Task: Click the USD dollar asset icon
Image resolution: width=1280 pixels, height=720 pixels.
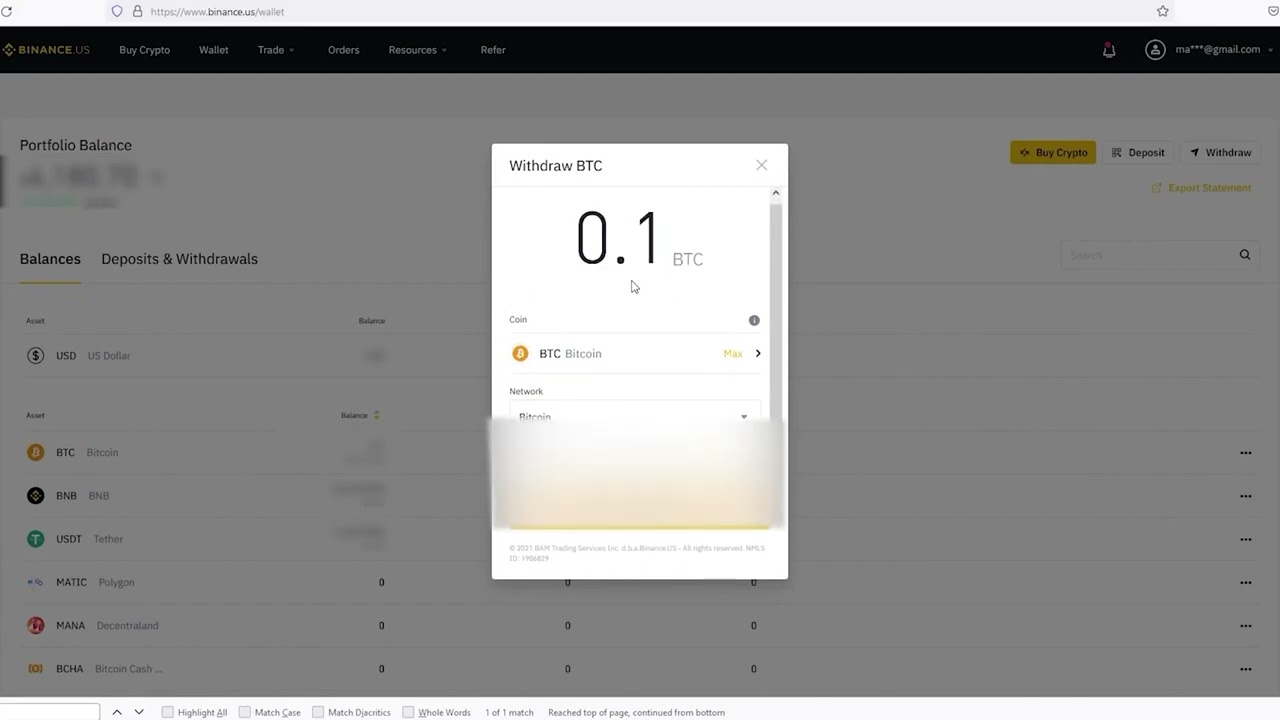Action: (36, 355)
